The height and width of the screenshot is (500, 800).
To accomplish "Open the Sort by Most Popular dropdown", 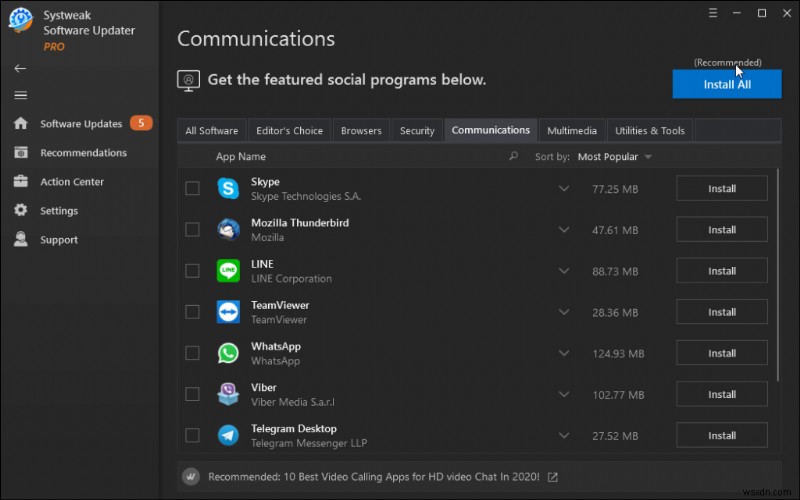I will pos(615,157).
